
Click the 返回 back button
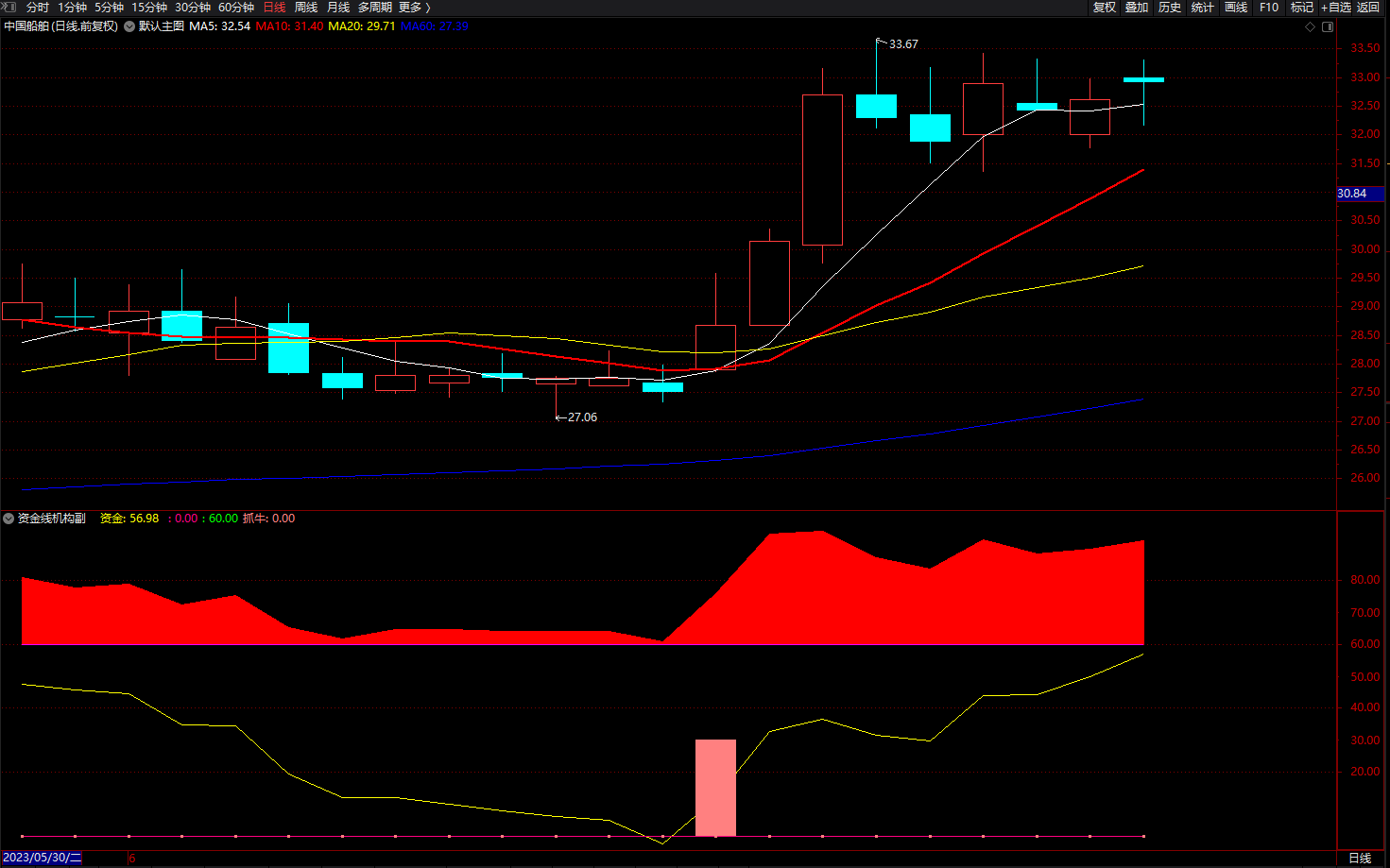tap(1368, 8)
